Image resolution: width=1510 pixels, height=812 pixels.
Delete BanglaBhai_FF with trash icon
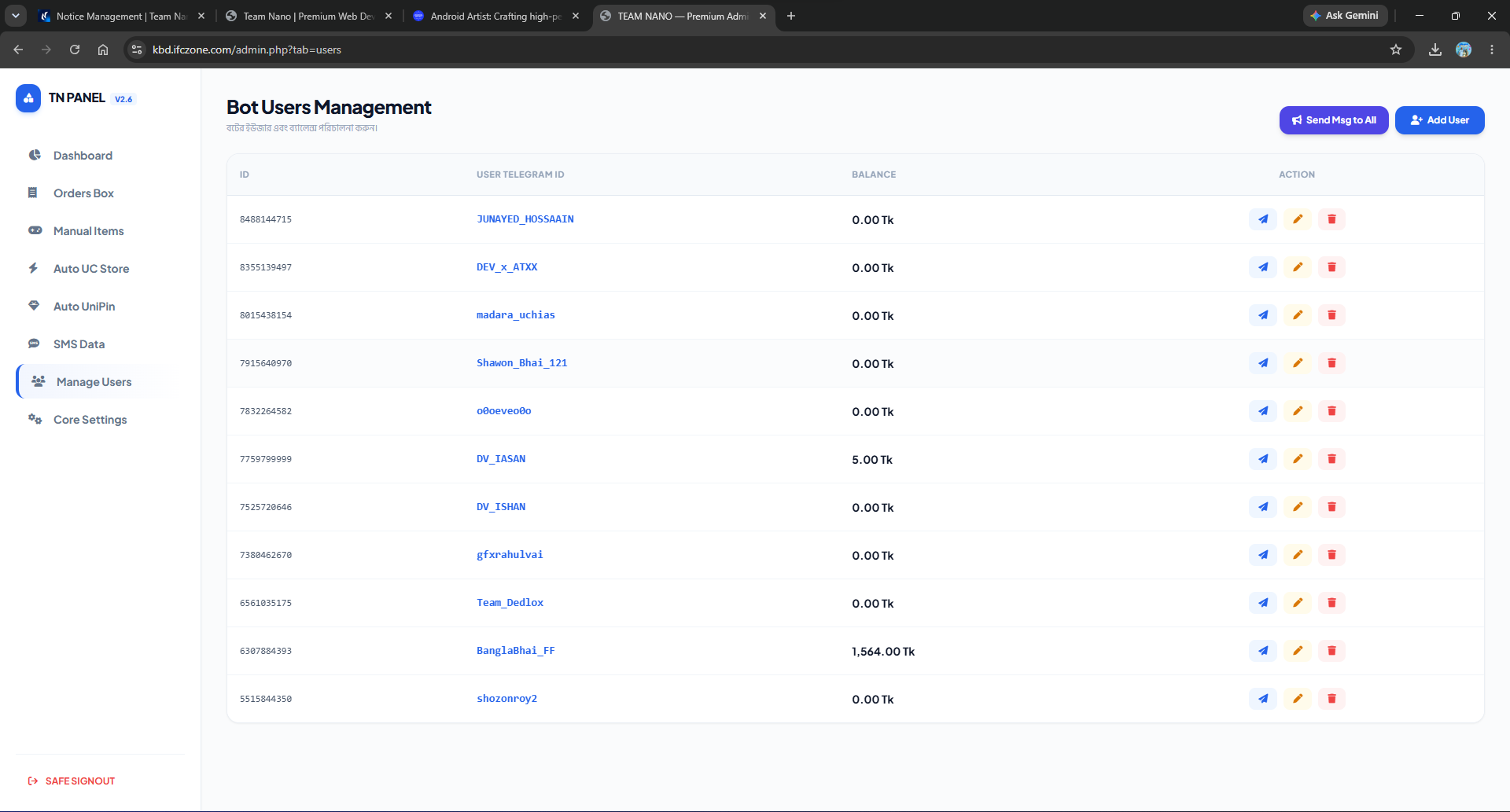coord(1331,651)
